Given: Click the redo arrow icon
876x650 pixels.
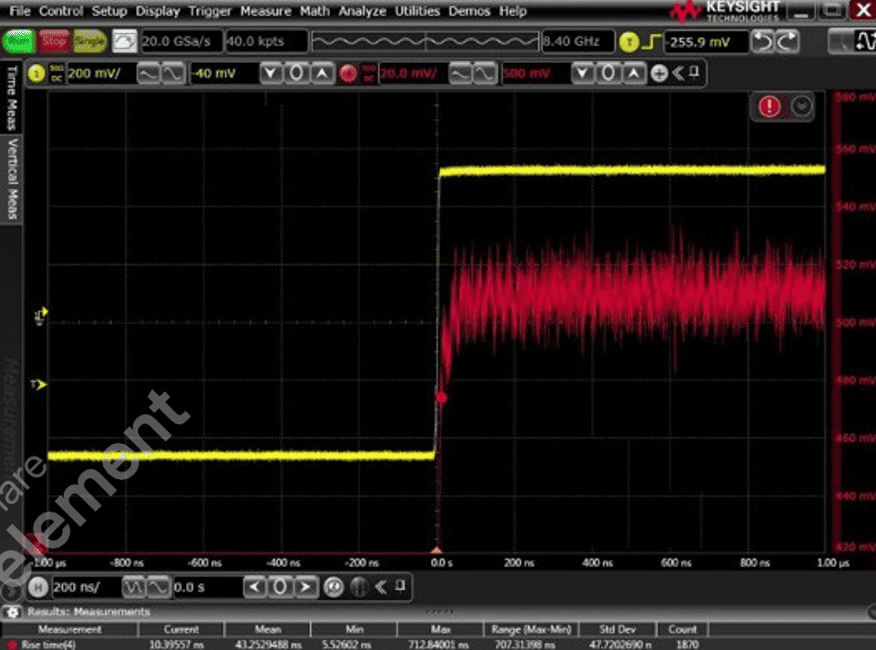Looking at the screenshot, I should [788, 42].
